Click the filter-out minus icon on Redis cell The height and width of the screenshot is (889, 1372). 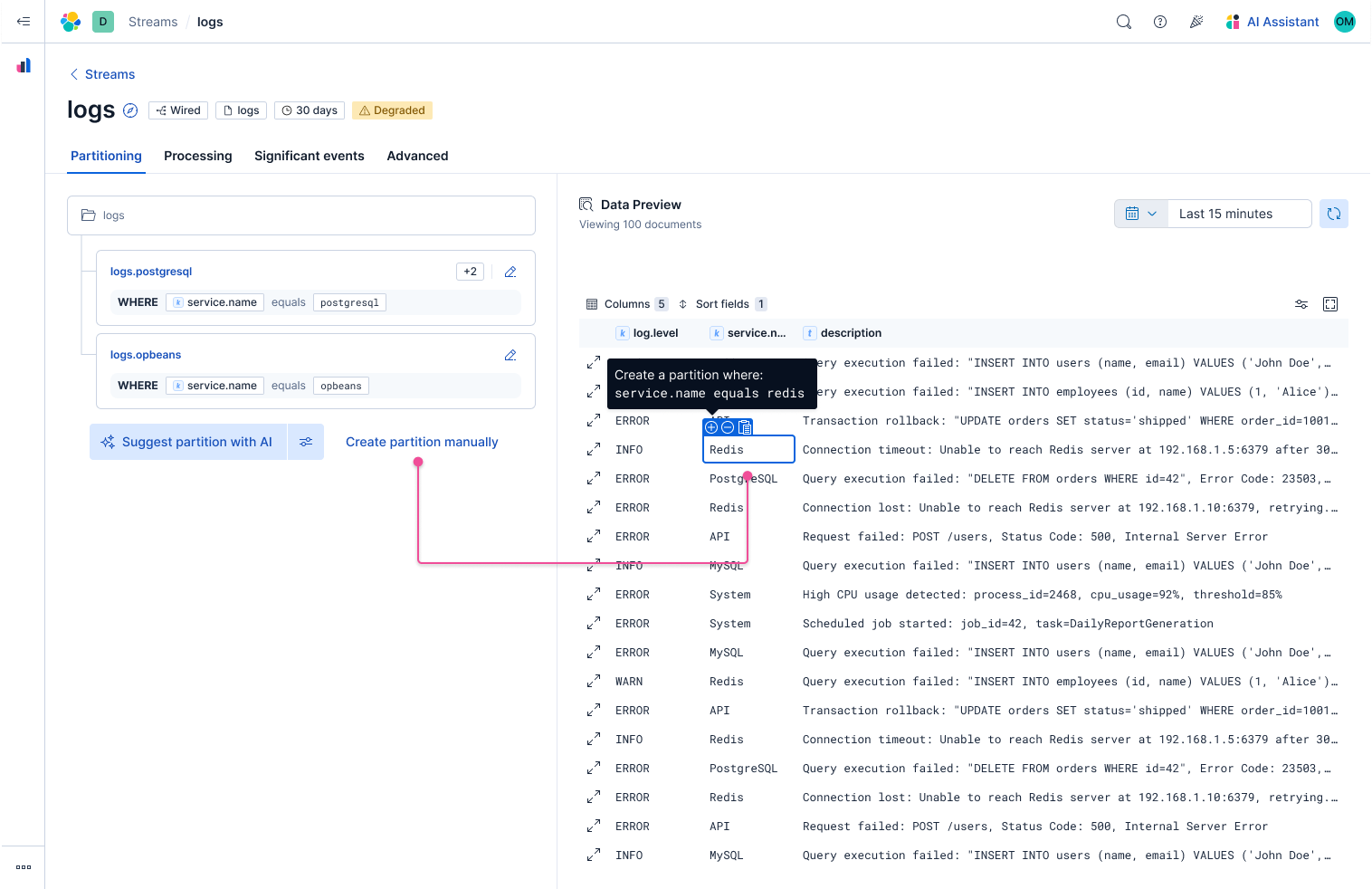pos(728,427)
